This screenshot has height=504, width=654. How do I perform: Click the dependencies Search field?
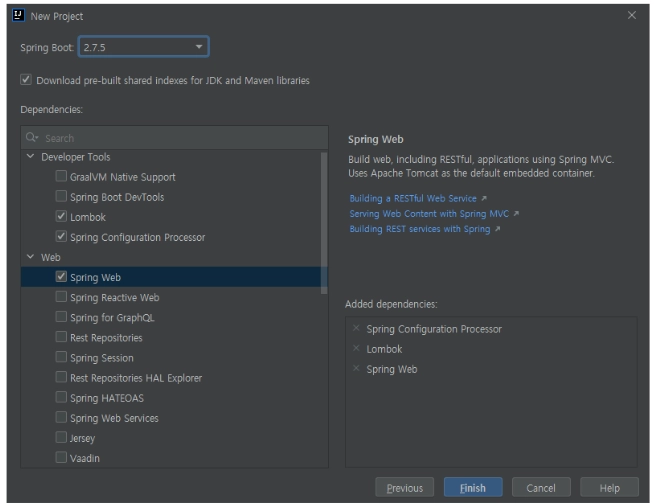tap(174, 138)
